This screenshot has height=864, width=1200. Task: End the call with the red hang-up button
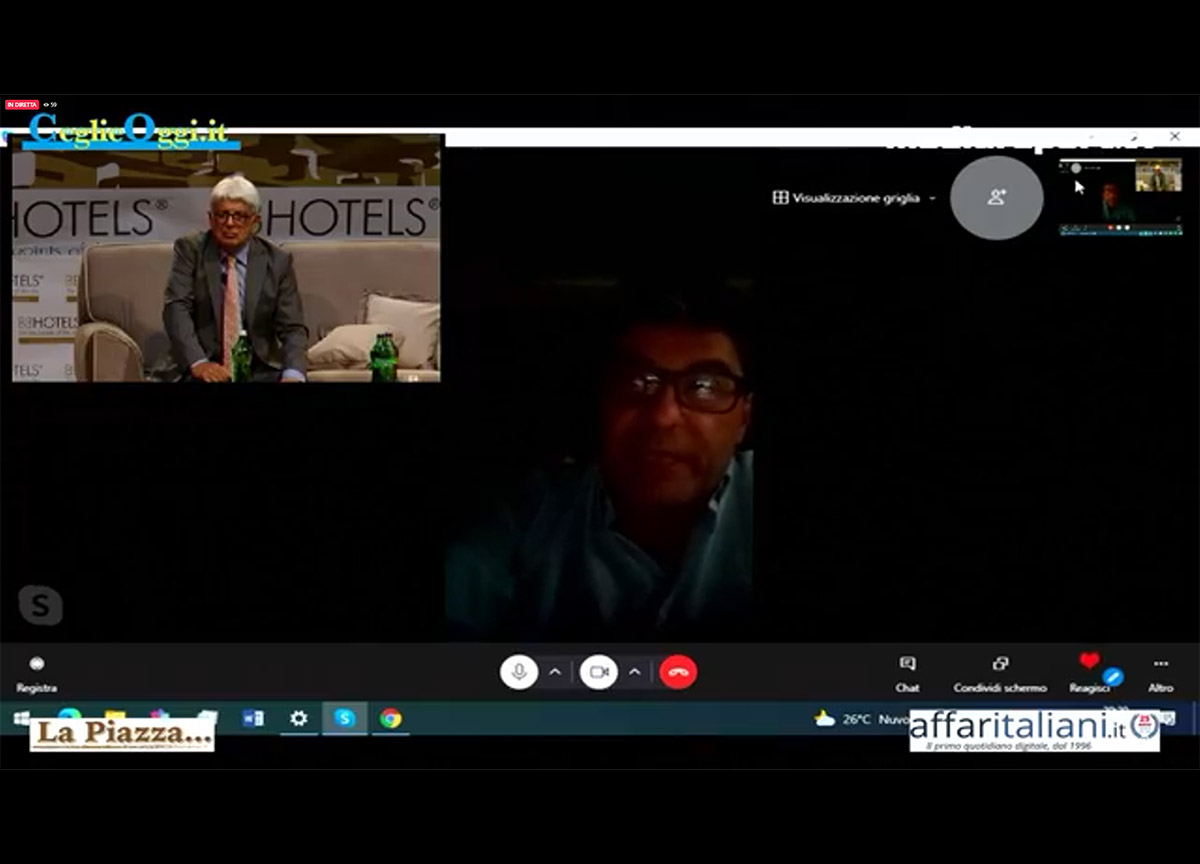[678, 672]
